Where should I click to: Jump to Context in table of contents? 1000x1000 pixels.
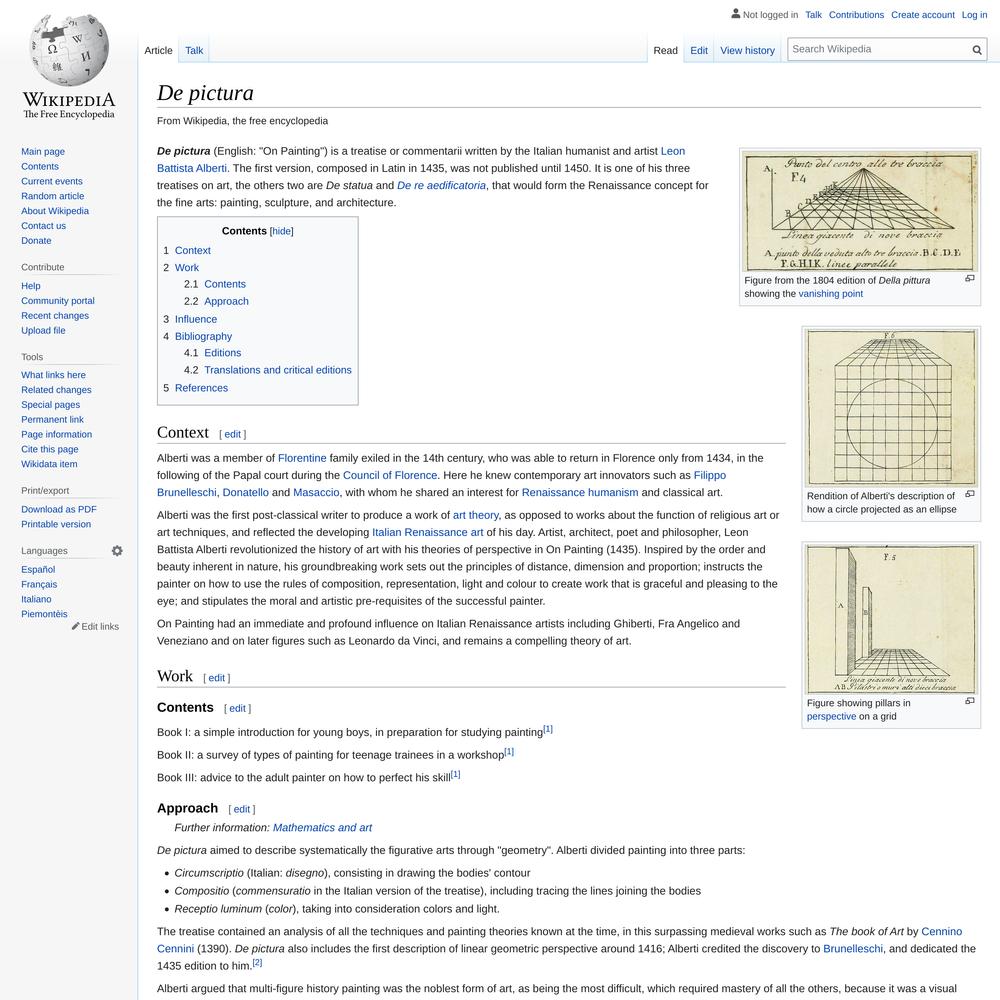[x=193, y=251]
